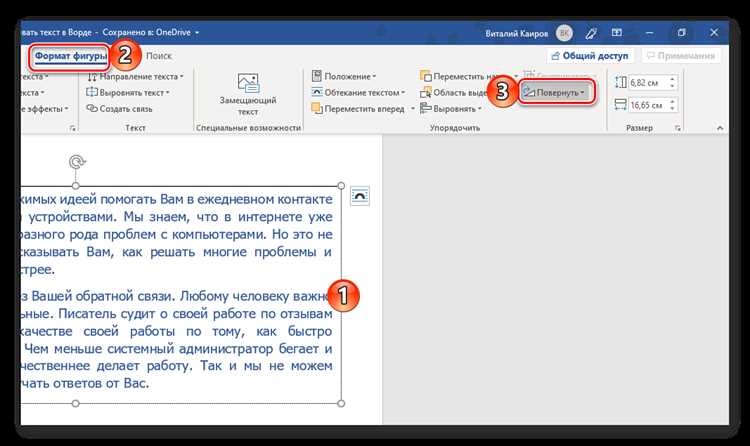Viewport: 750px width, 446px height.
Task: Click the Обтекание текстом icon
Action: [x=317, y=92]
